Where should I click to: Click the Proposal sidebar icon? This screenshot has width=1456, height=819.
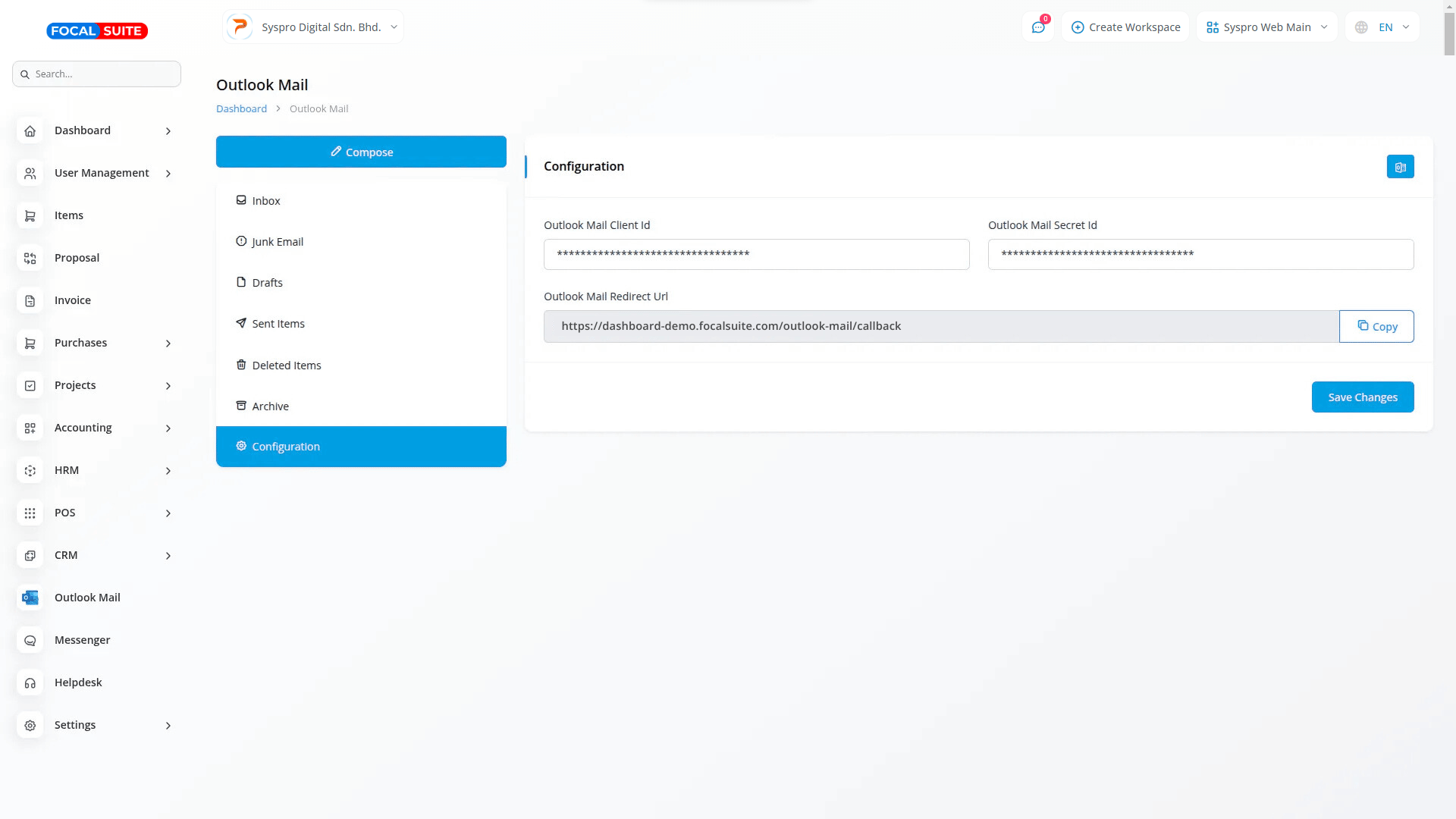(30, 258)
